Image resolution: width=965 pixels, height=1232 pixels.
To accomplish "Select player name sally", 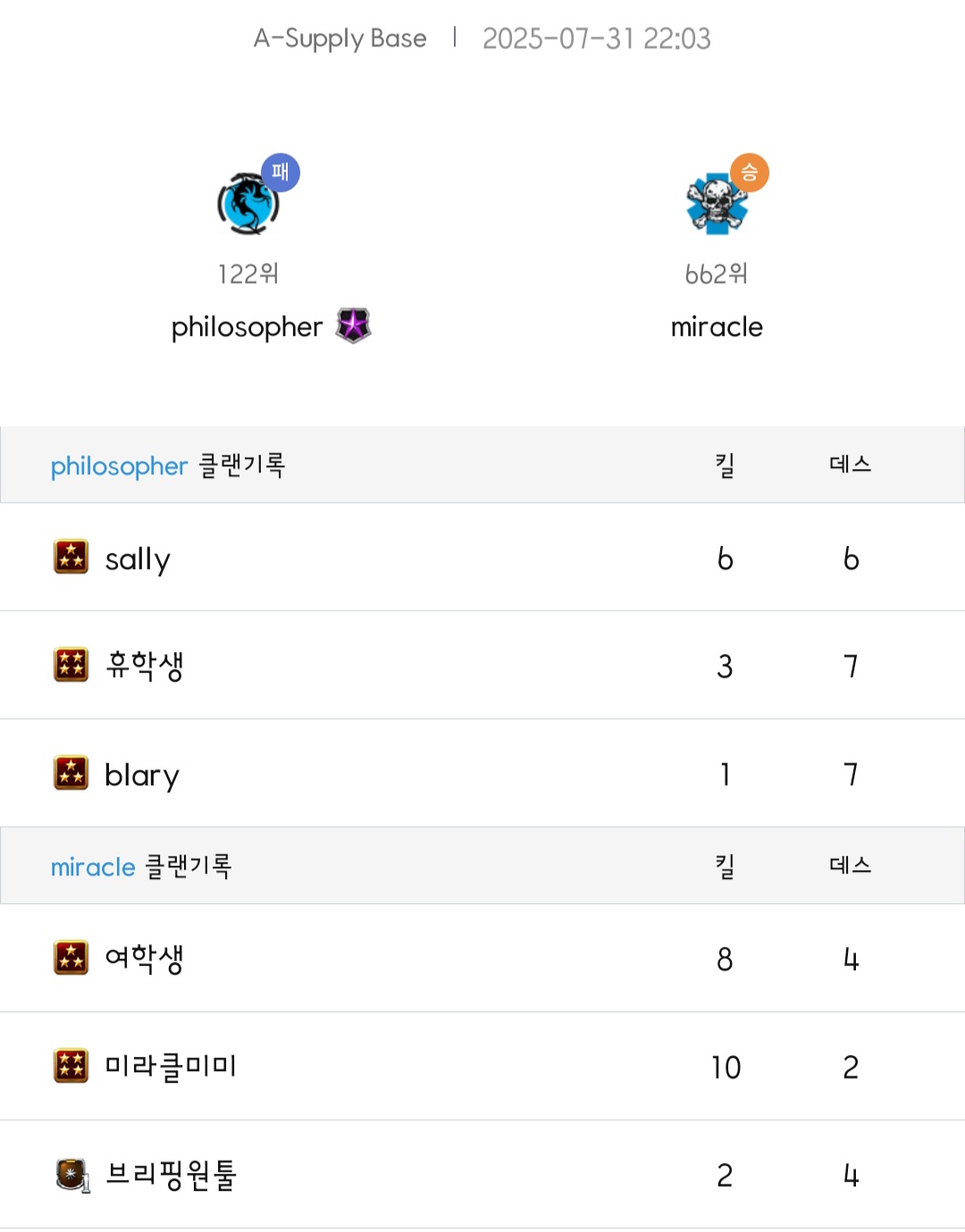I will tap(138, 559).
